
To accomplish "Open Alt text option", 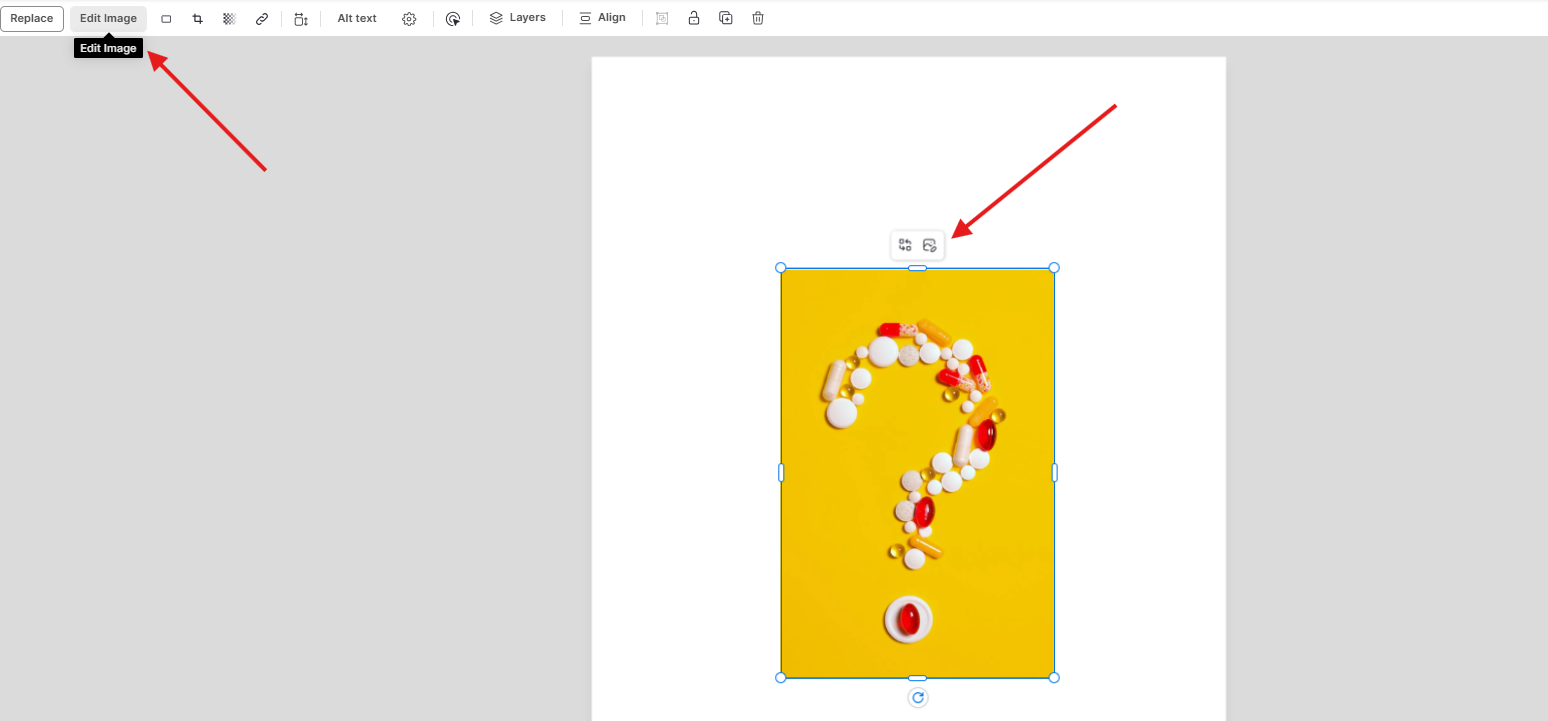I will [x=357, y=18].
